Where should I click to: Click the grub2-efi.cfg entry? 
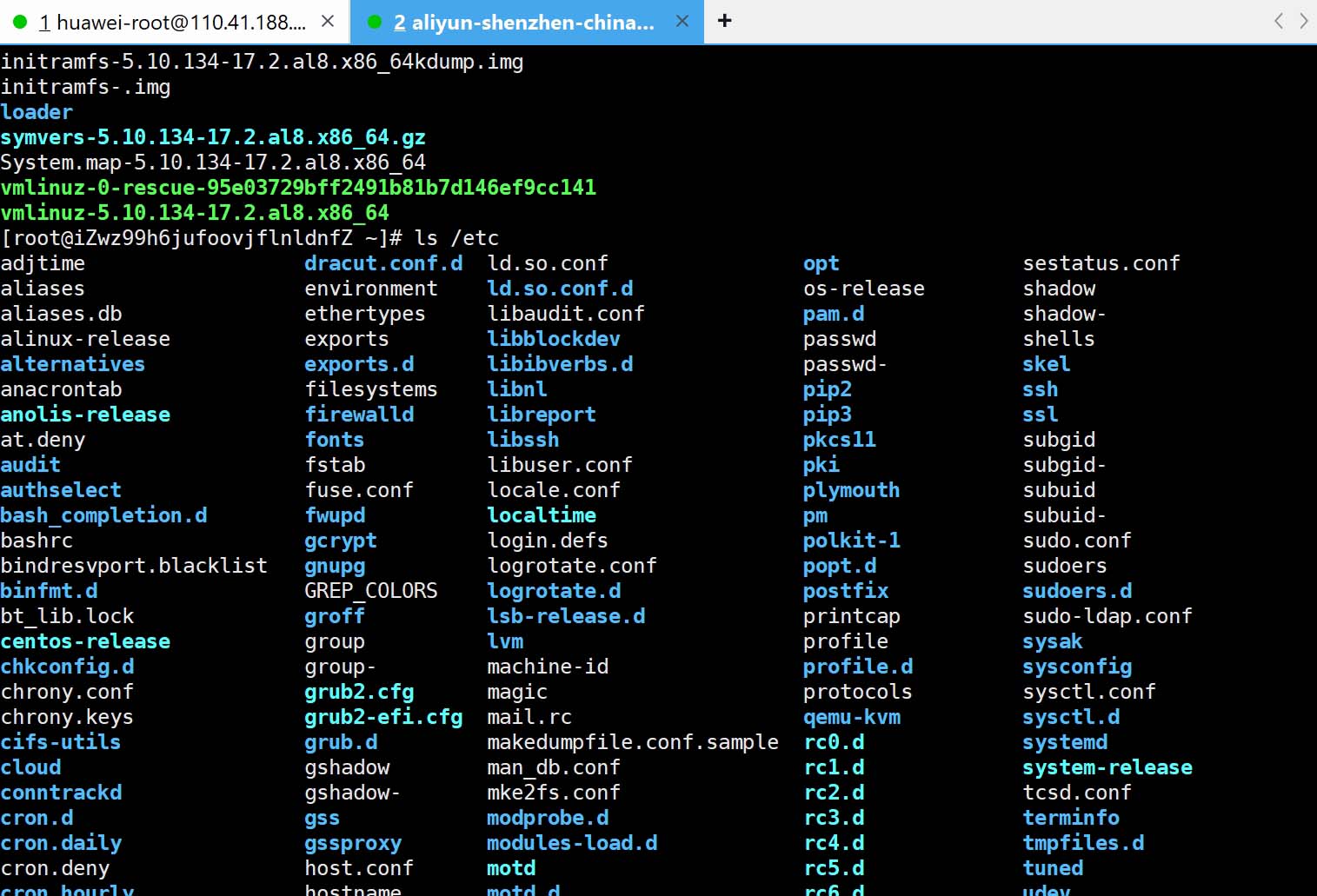[383, 717]
